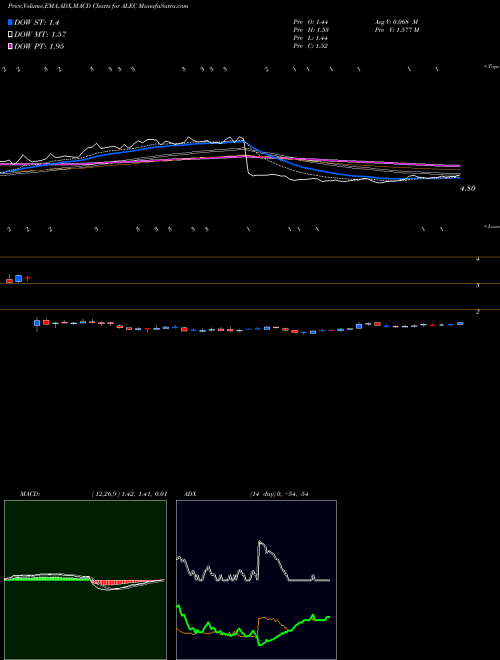Click the white DOW MT legend swatch
The image size is (500, 660).
click(x=10, y=35)
